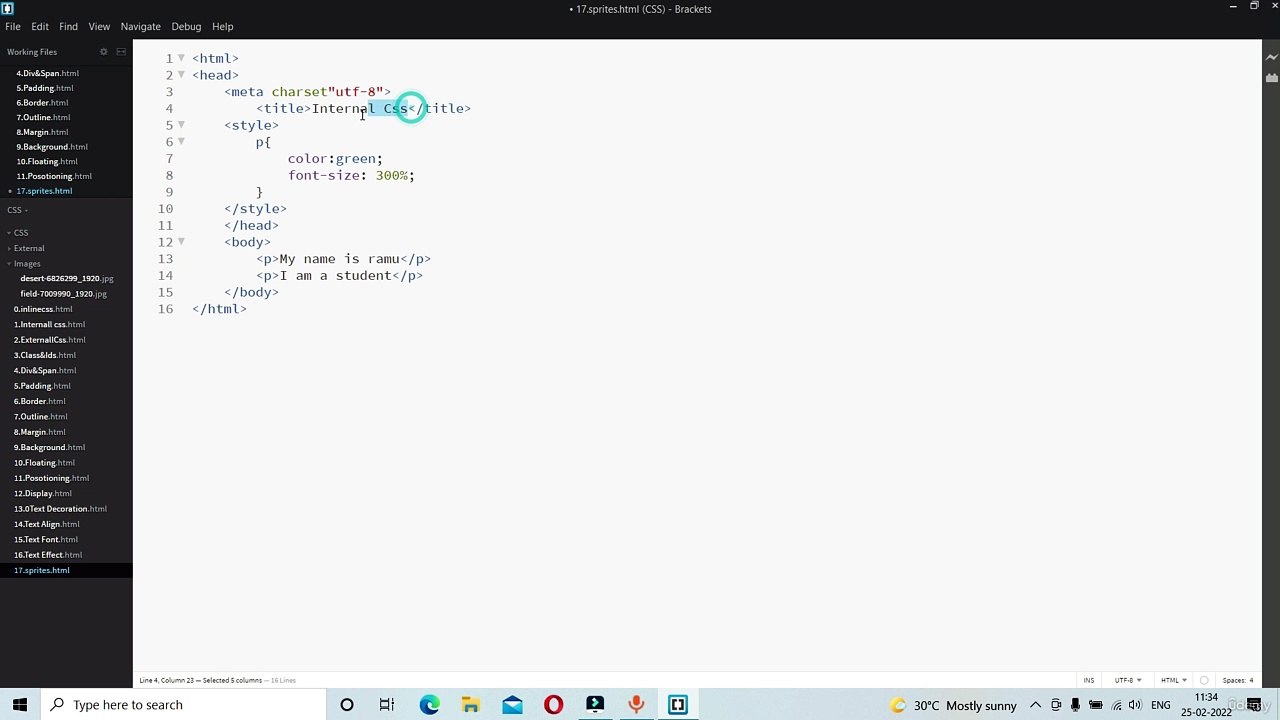
Task: Click the split view icon beside Working Files
Action: (x=121, y=52)
